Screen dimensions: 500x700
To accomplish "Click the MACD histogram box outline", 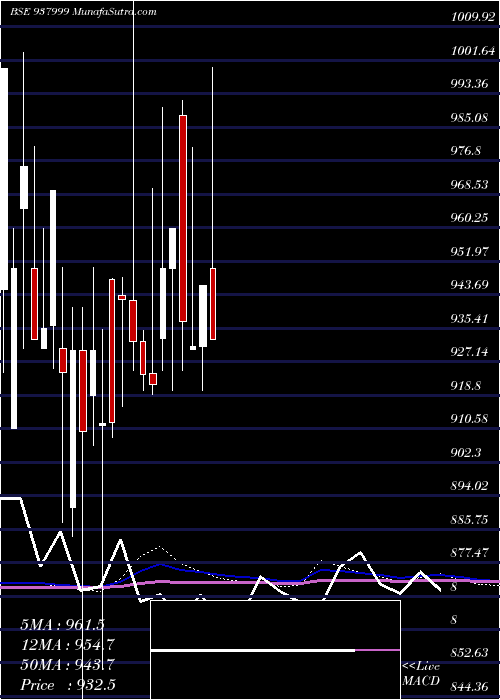I will click(x=275, y=650).
